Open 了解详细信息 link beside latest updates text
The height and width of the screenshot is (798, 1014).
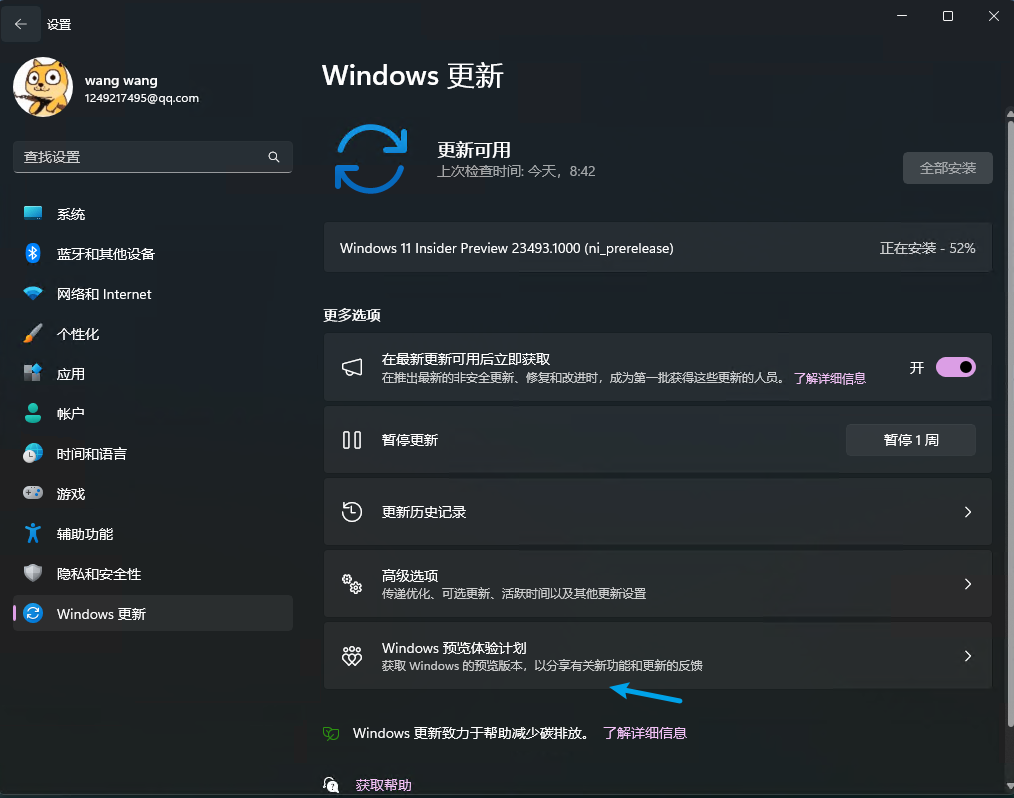coord(830,378)
